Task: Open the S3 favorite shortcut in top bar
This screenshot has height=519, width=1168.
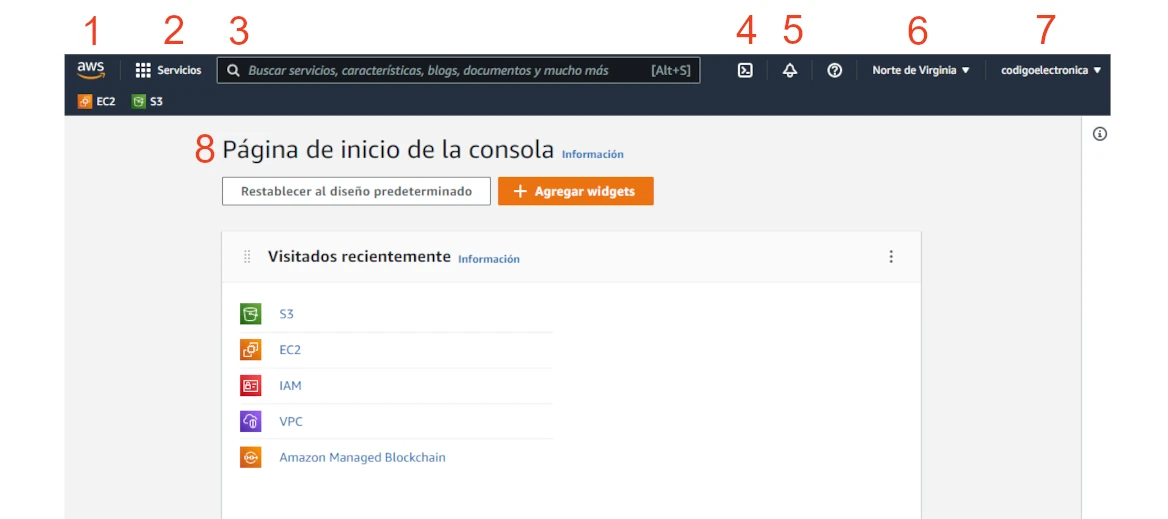Action: coord(147,101)
